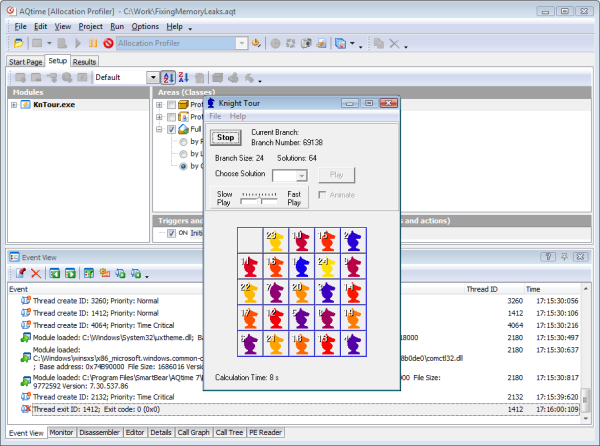
Task: Toggle the first Prof area checkbox
Action: [x=171, y=104]
